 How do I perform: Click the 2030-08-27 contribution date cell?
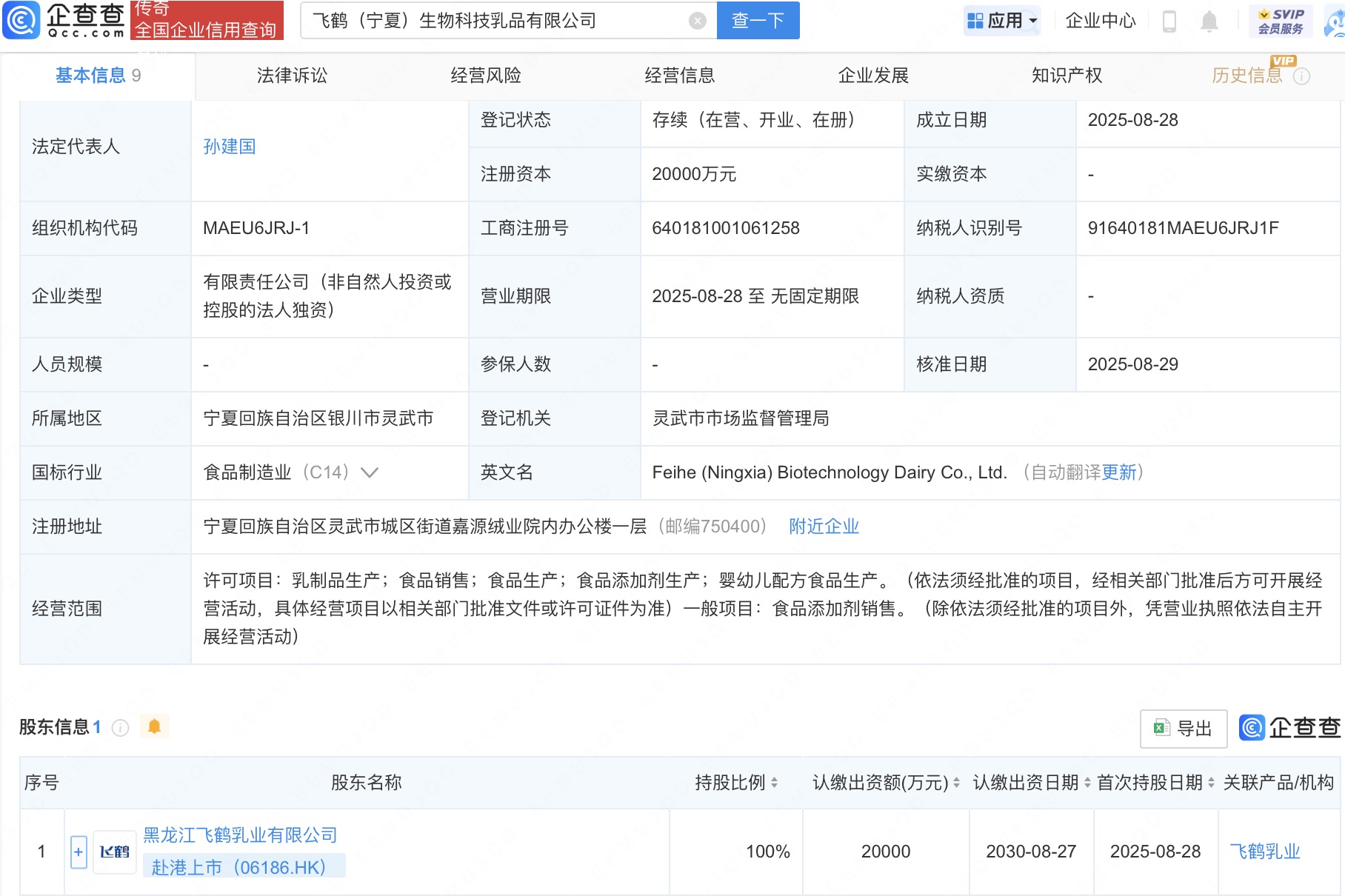click(x=1031, y=852)
